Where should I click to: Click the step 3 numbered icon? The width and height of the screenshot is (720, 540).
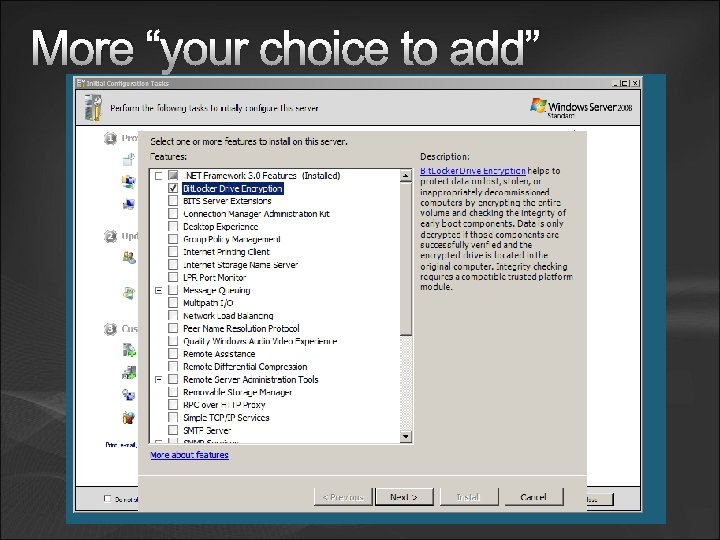[x=110, y=329]
